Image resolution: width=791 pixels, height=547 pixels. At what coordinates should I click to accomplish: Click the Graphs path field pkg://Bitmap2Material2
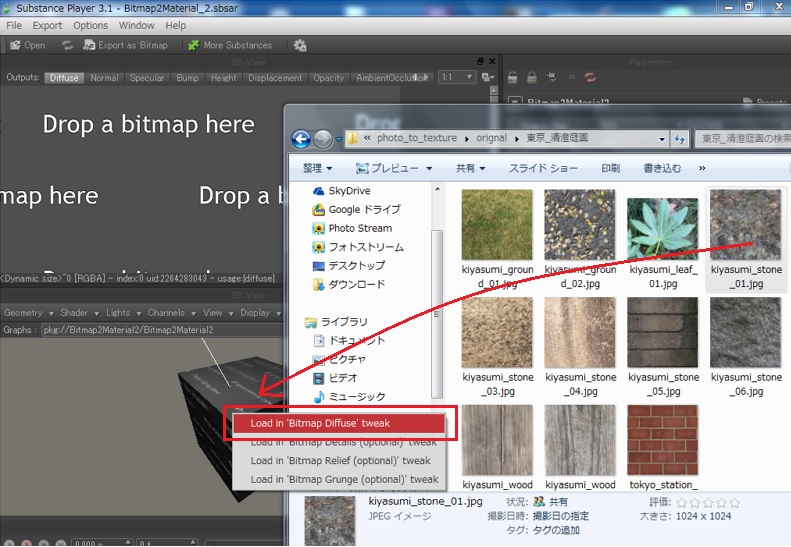161,330
